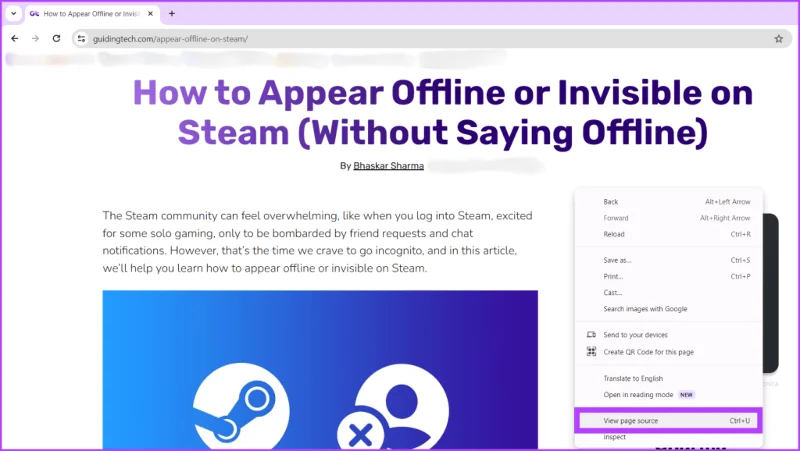The width and height of the screenshot is (800, 451).
Task: Bookmark this page with the star icon
Action: point(779,39)
